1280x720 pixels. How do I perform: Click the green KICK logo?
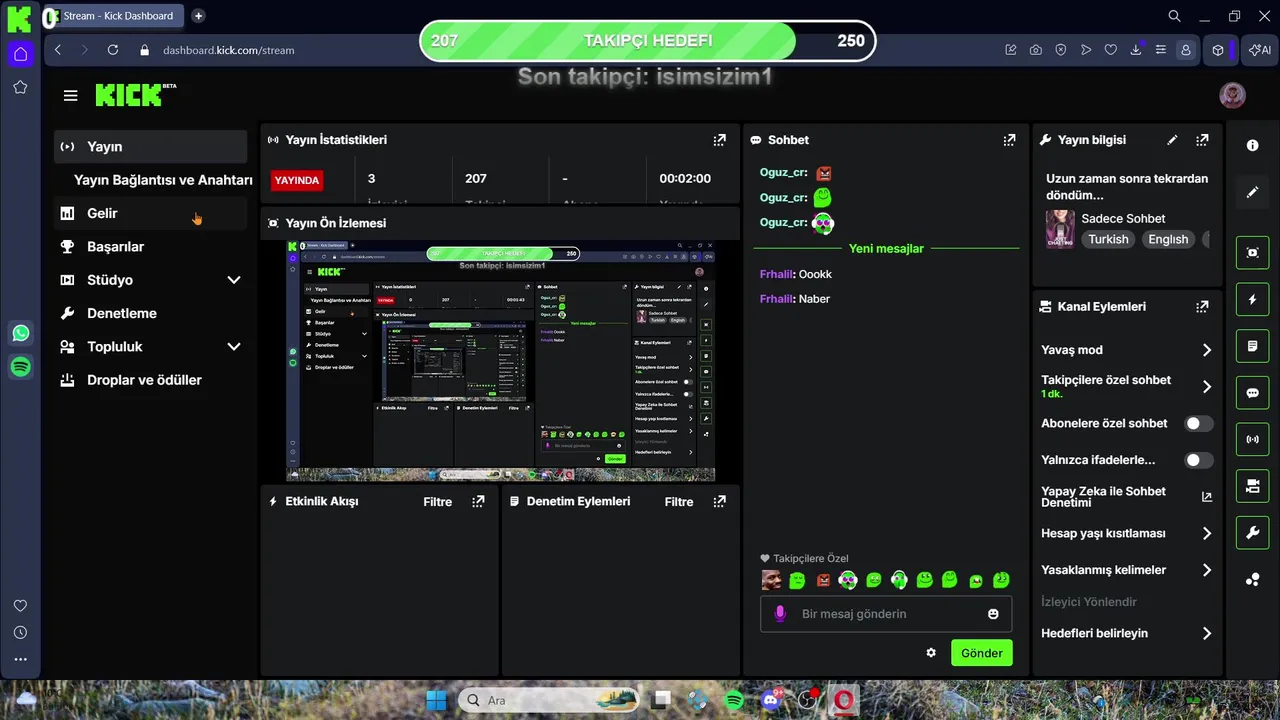[x=130, y=95]
